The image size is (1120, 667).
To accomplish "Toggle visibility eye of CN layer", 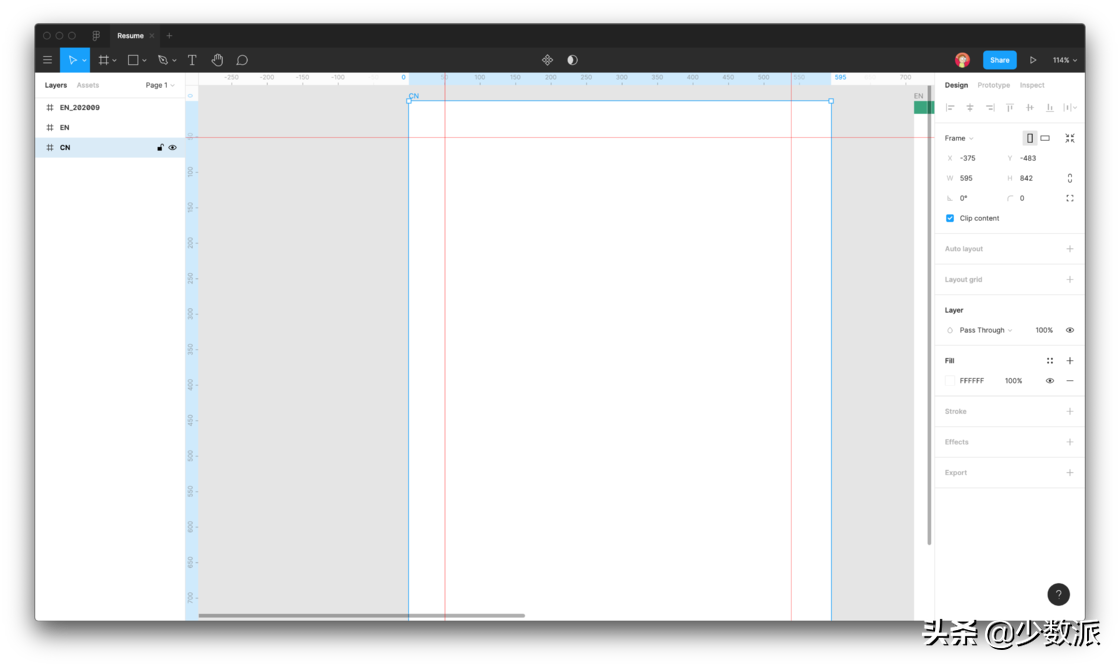I will point(172,147).
